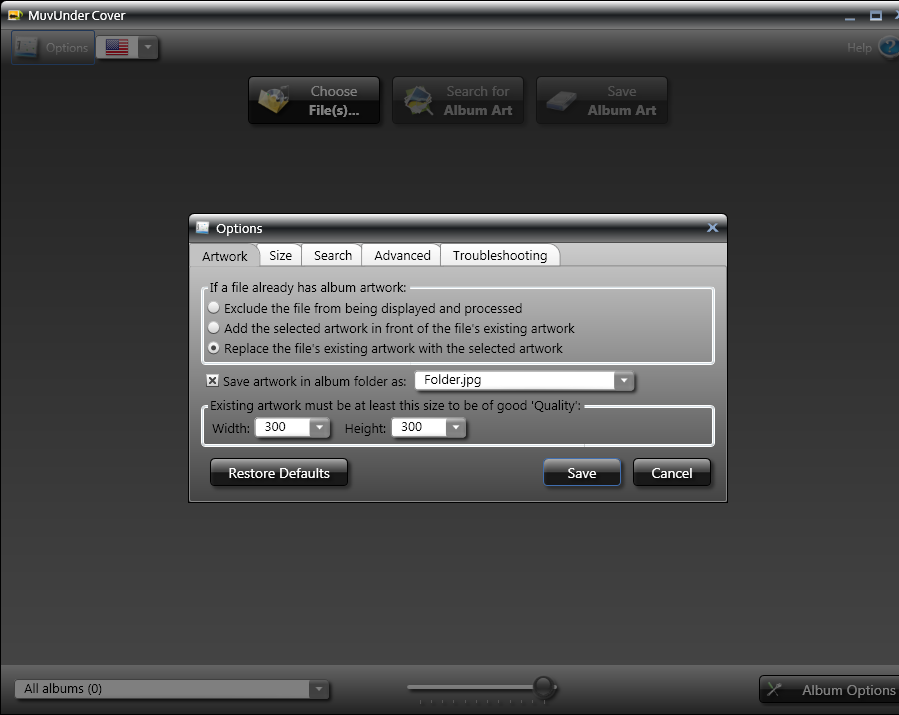The image size is (899, 715).
Task: Select Exclude the file from being displayed
Action: coord(214,309)
